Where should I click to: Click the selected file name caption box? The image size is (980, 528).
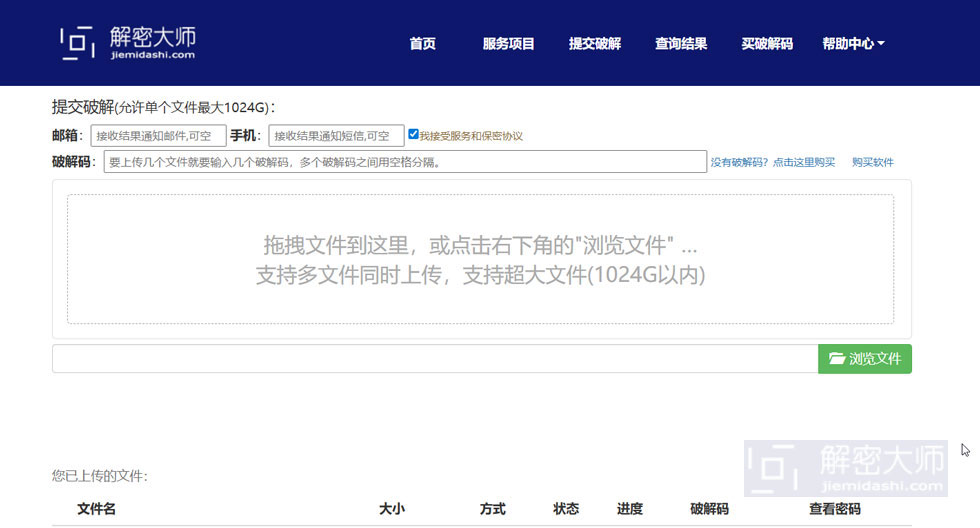(435, 359)
